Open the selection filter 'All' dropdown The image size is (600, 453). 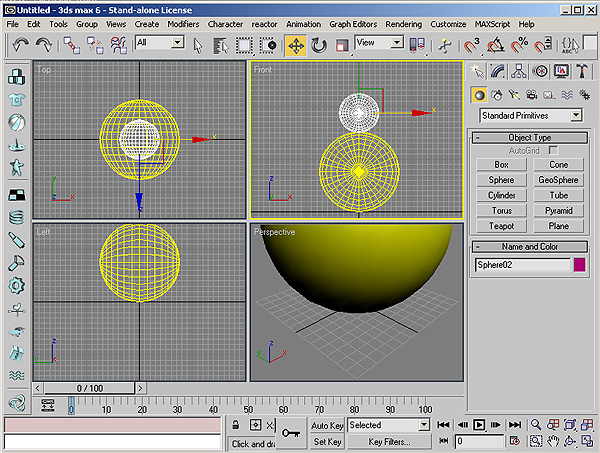pyautogui.click(x=159, y=43)
